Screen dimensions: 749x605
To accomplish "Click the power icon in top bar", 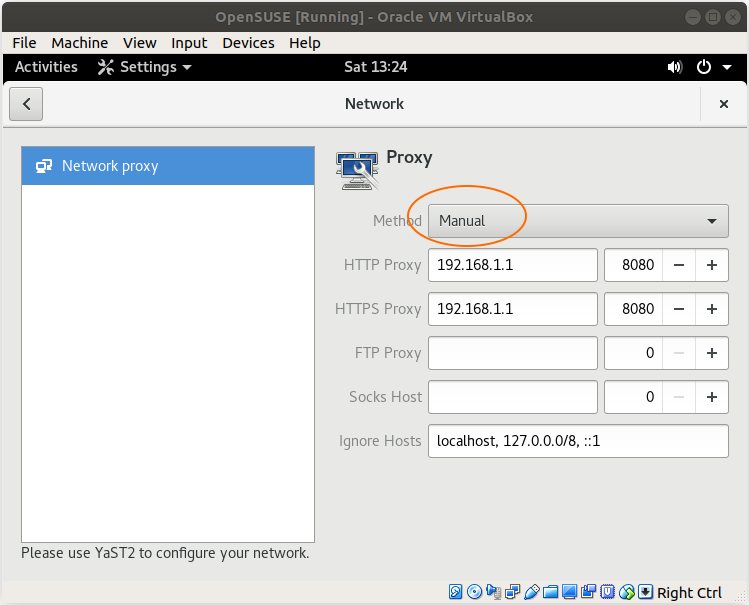I will tap(704, 67).
